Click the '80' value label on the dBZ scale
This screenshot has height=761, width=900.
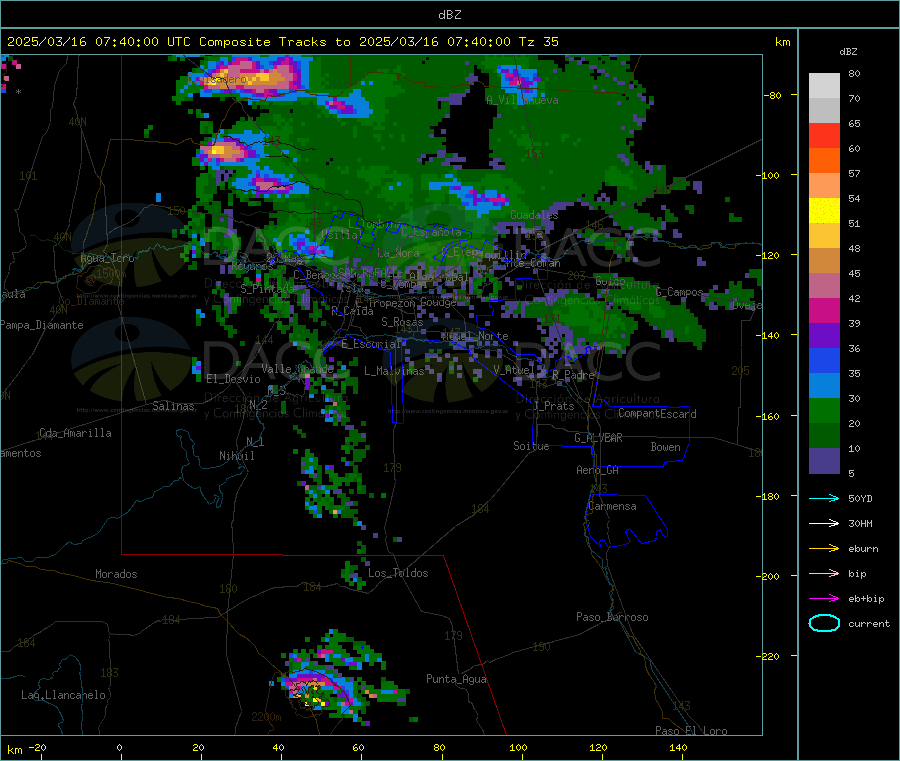pyautogui.click(x=854, y=73)
